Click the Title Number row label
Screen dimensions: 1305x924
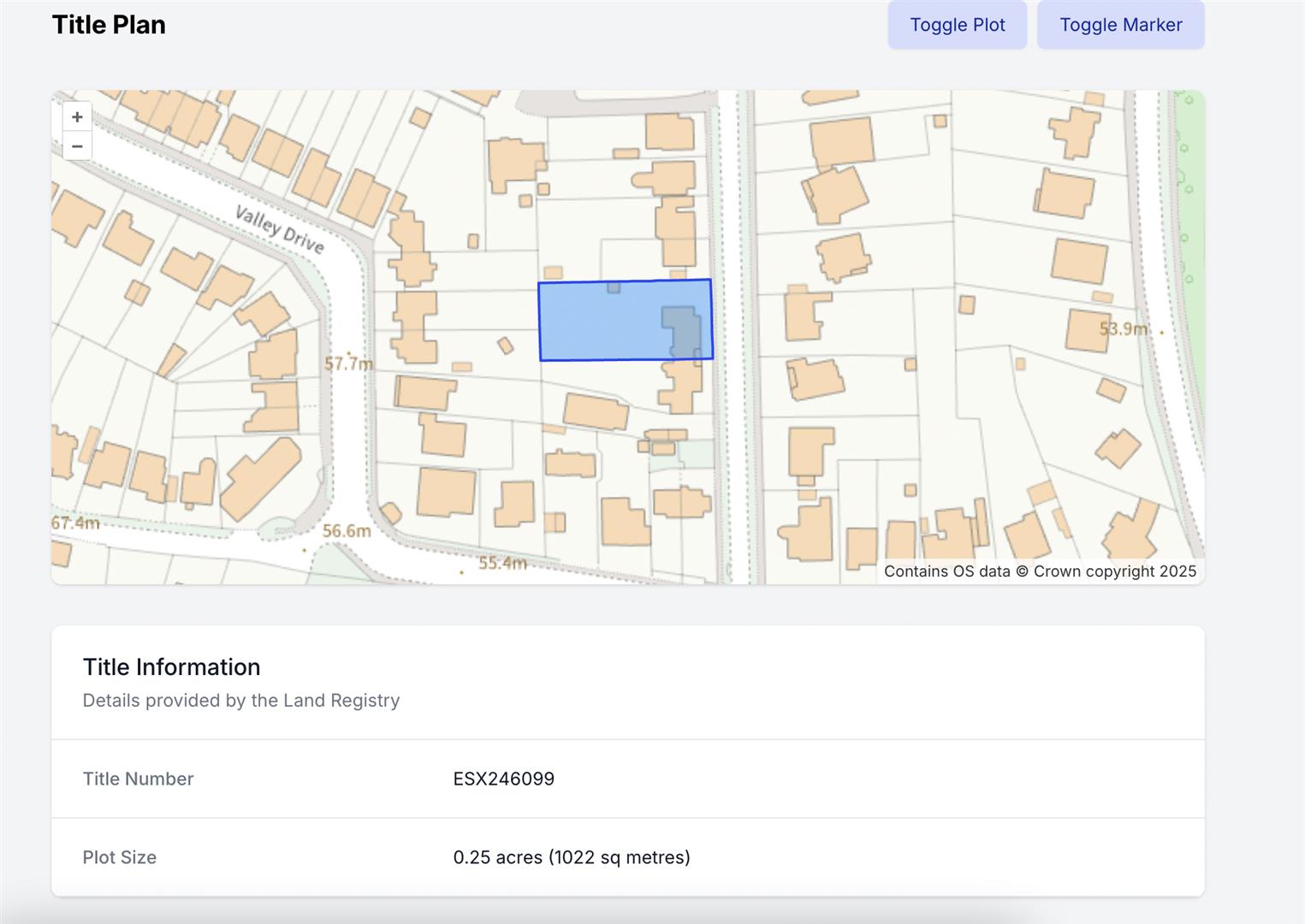point(138,779)
